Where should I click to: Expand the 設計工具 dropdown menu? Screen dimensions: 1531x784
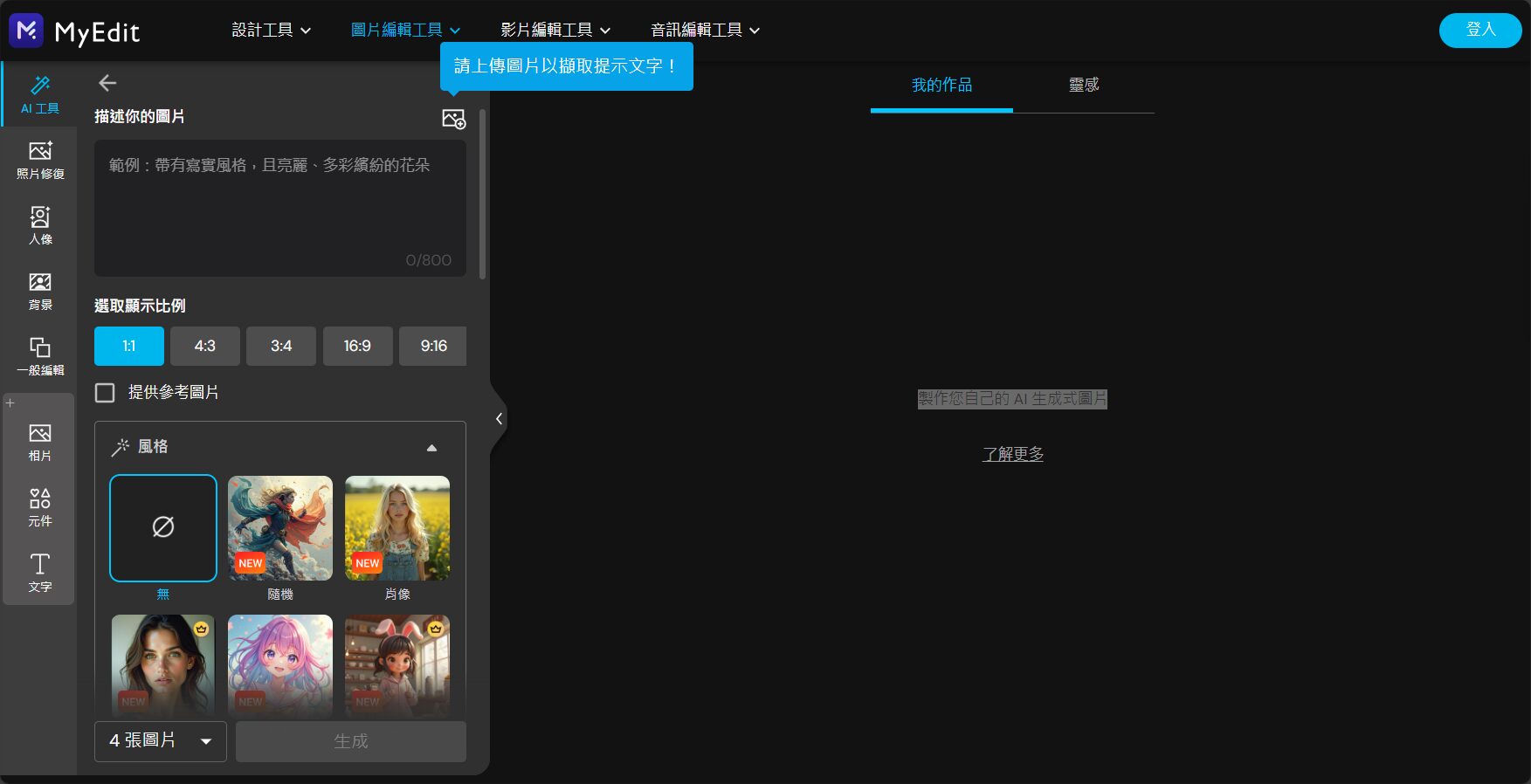click(272, 30)
